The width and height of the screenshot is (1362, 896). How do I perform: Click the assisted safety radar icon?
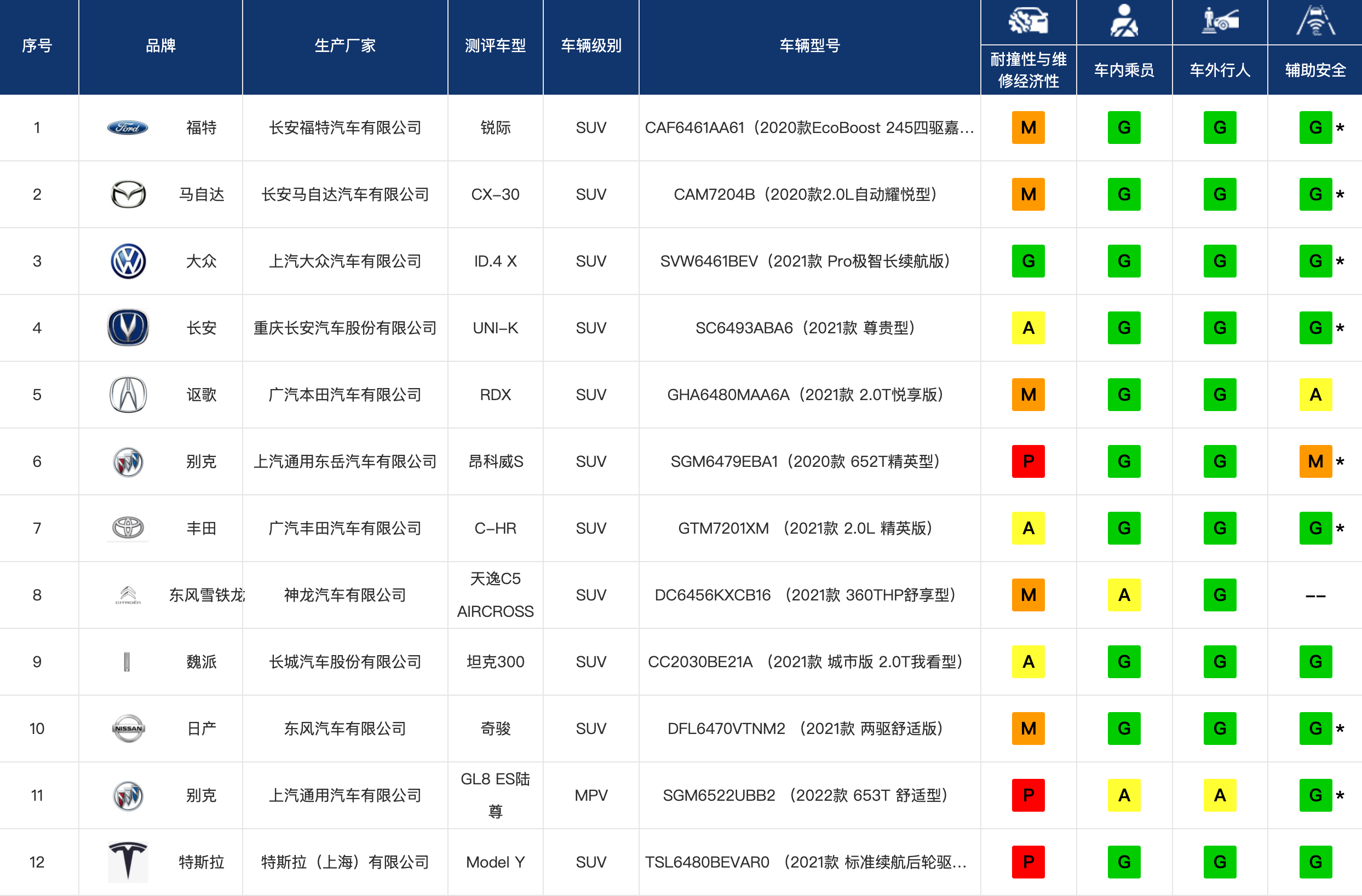(x=1315, y=21)
